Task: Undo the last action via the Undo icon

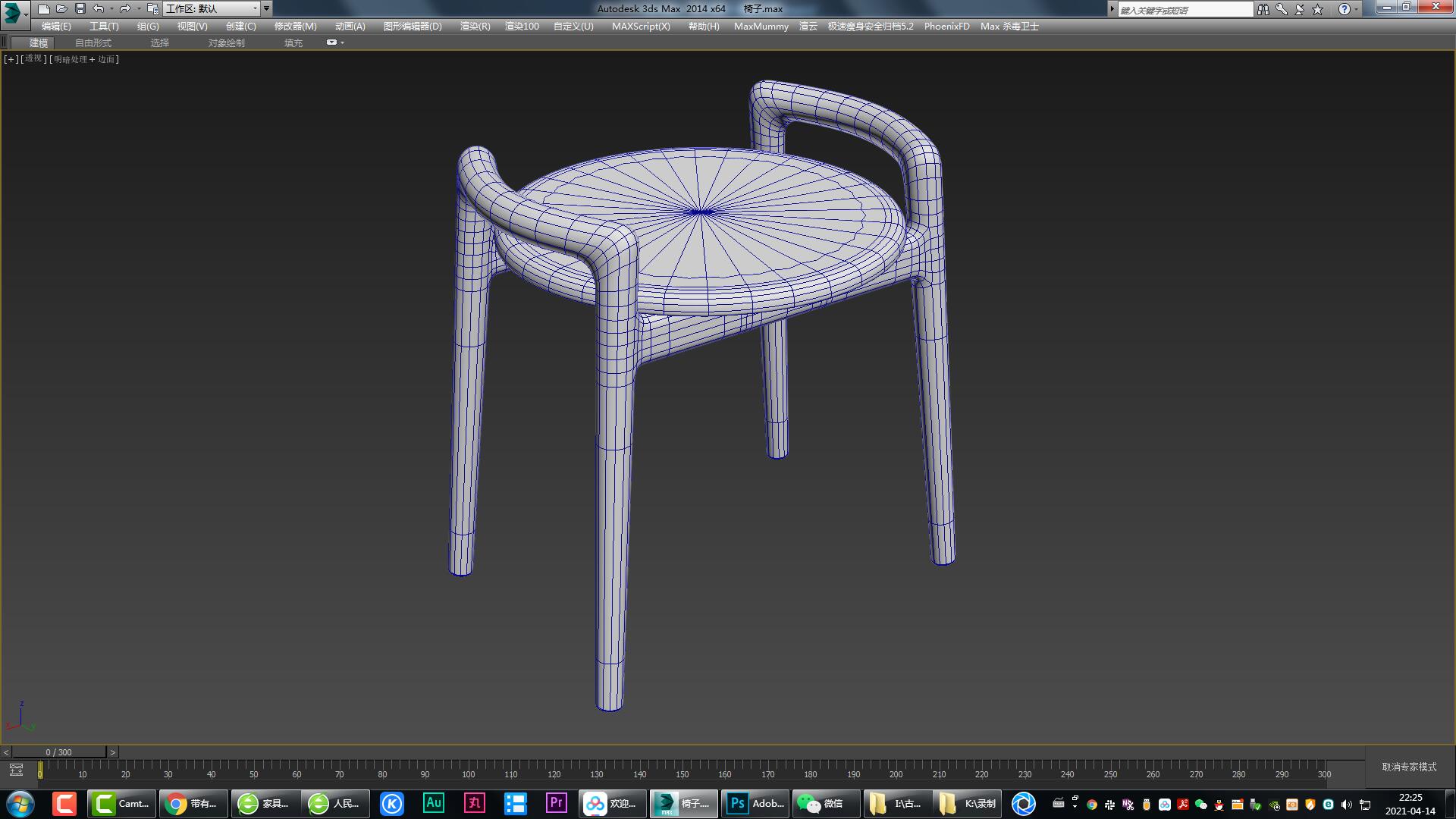Action: [98, 8]
